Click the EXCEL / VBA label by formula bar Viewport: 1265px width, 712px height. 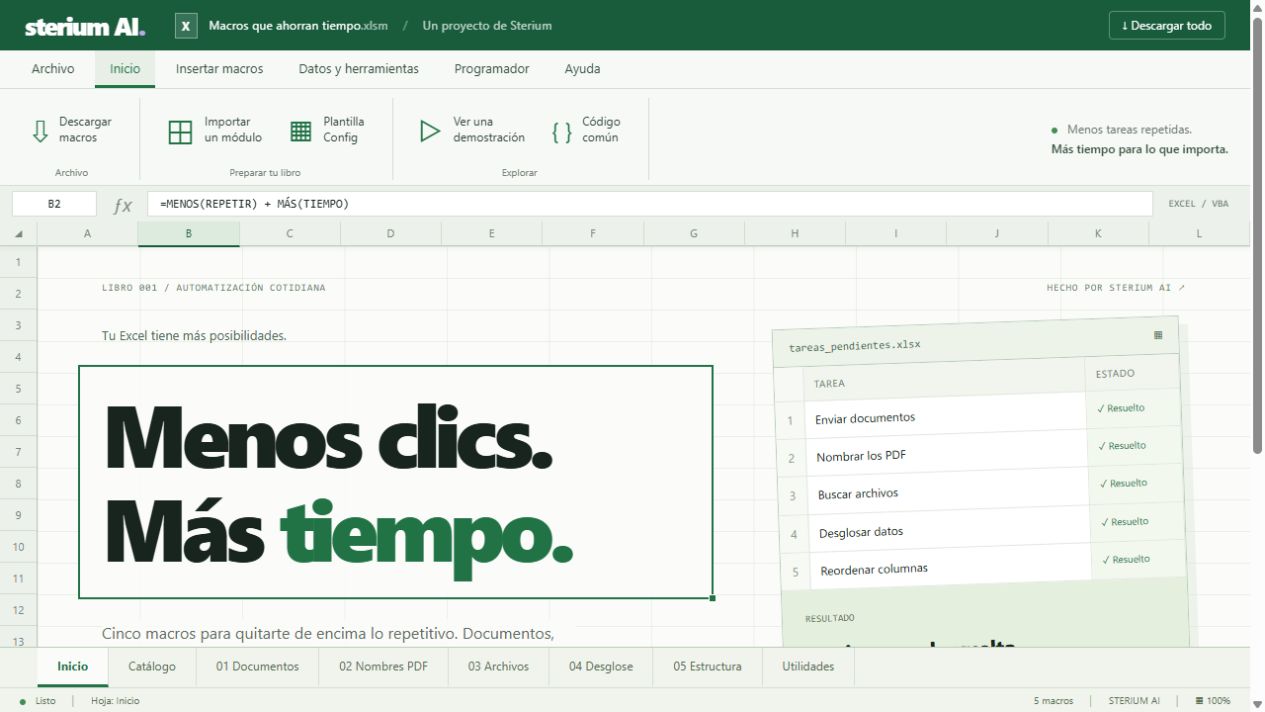[x=1198, y=204]
